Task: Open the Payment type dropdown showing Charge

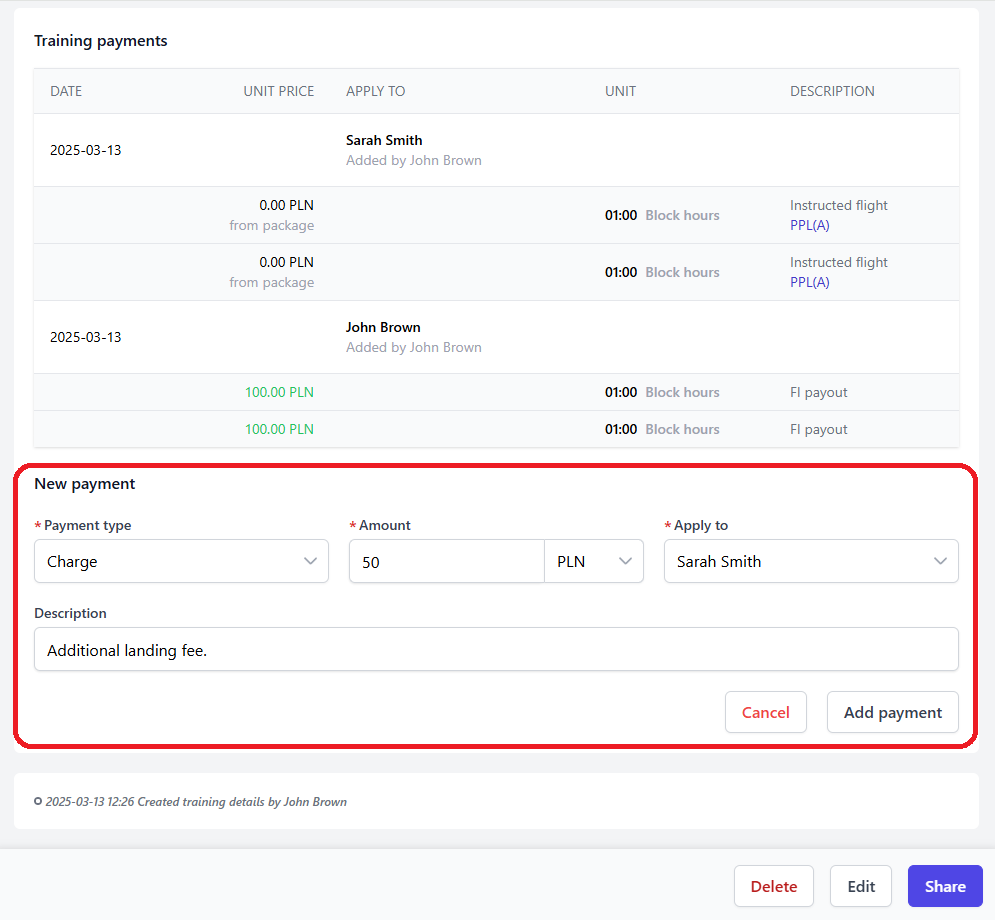Action: click(x=181, y=561)
